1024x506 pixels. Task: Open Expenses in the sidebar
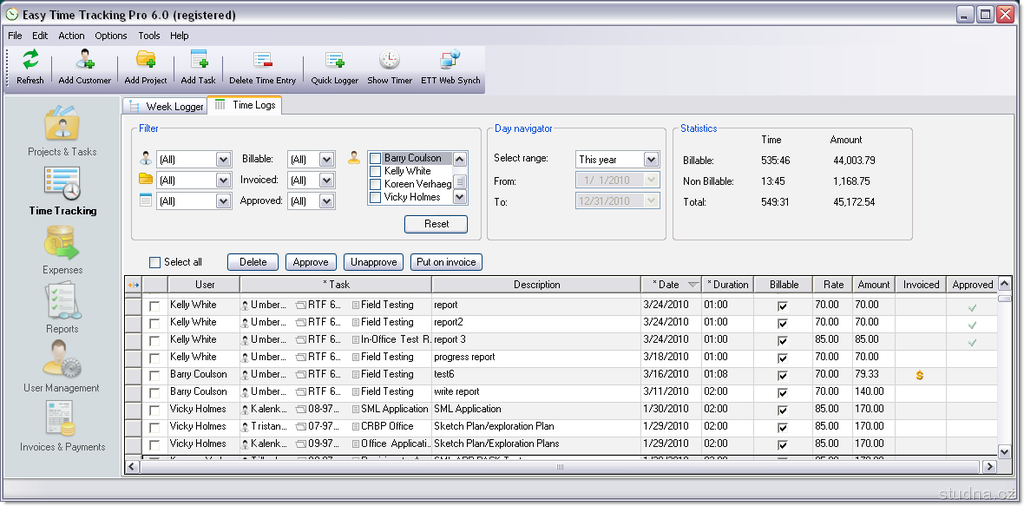tap(62, 244)
